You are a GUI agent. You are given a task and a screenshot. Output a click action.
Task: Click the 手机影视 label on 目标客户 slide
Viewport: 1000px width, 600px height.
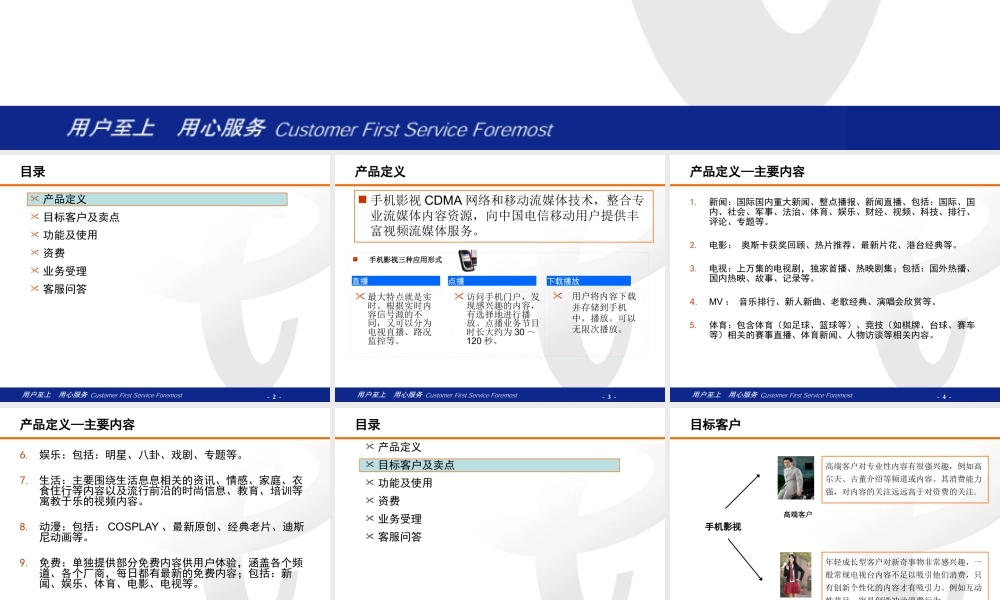(723, 527)
